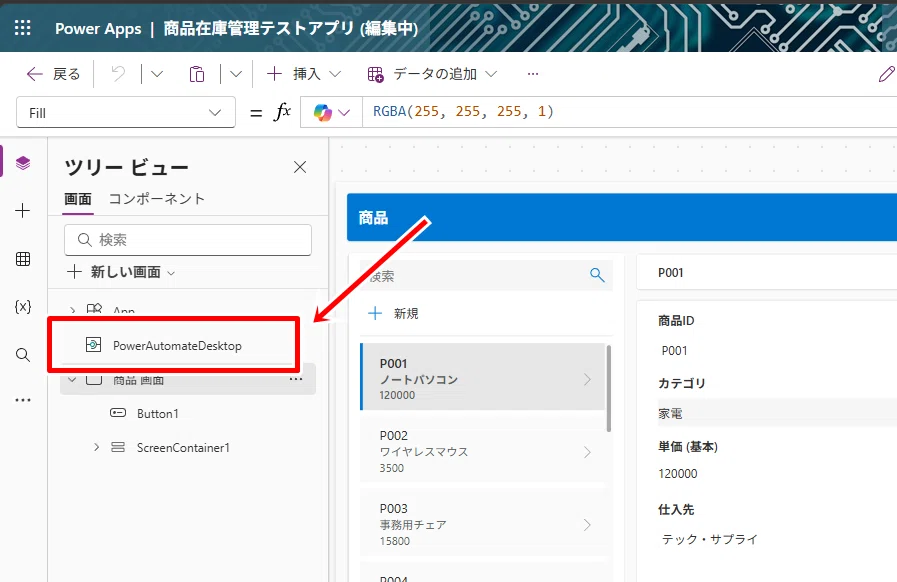This screenshot has height=582, width=897.
Task: Click the 新しい画面 button
Action: (x=121, y=272)
